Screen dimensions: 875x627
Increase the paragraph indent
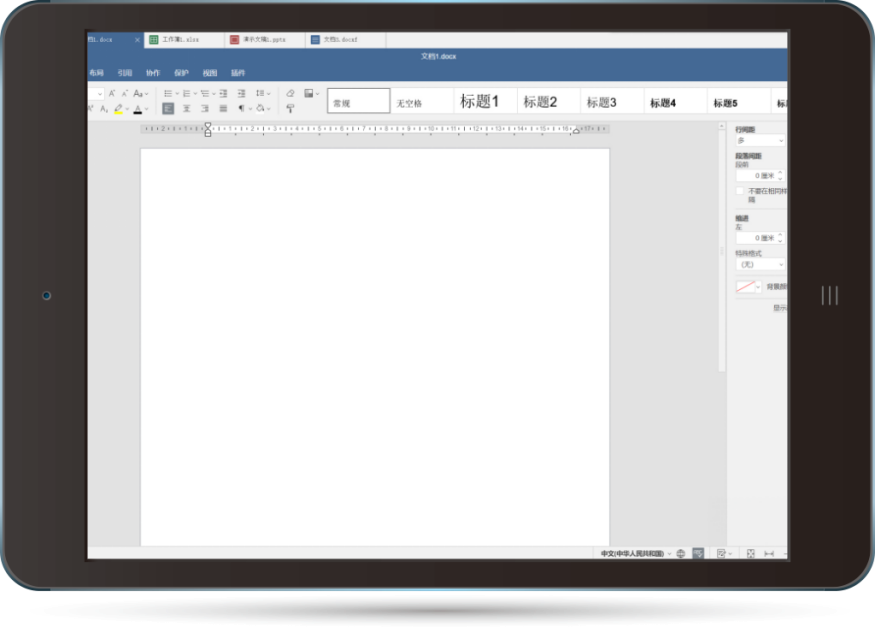pyautogui.click(x=241, y=93)
